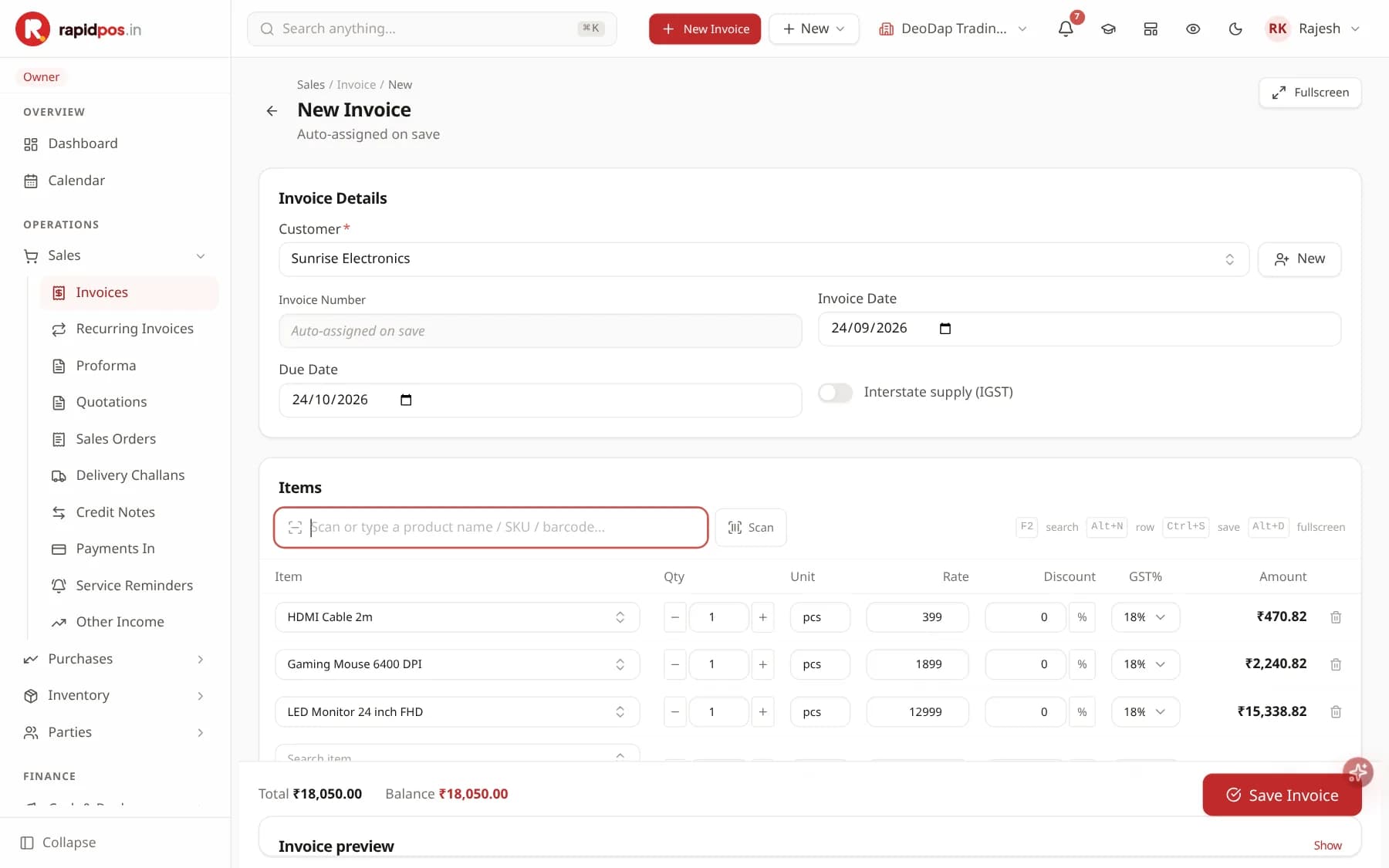Open the Customer dropdown showing Sunrise Electronics

click(764, 259)
